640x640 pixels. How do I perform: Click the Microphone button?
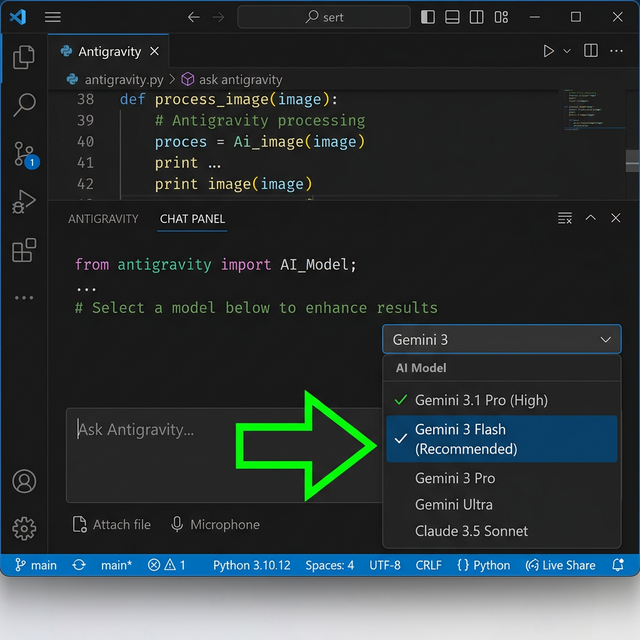[x=214, y=524]
